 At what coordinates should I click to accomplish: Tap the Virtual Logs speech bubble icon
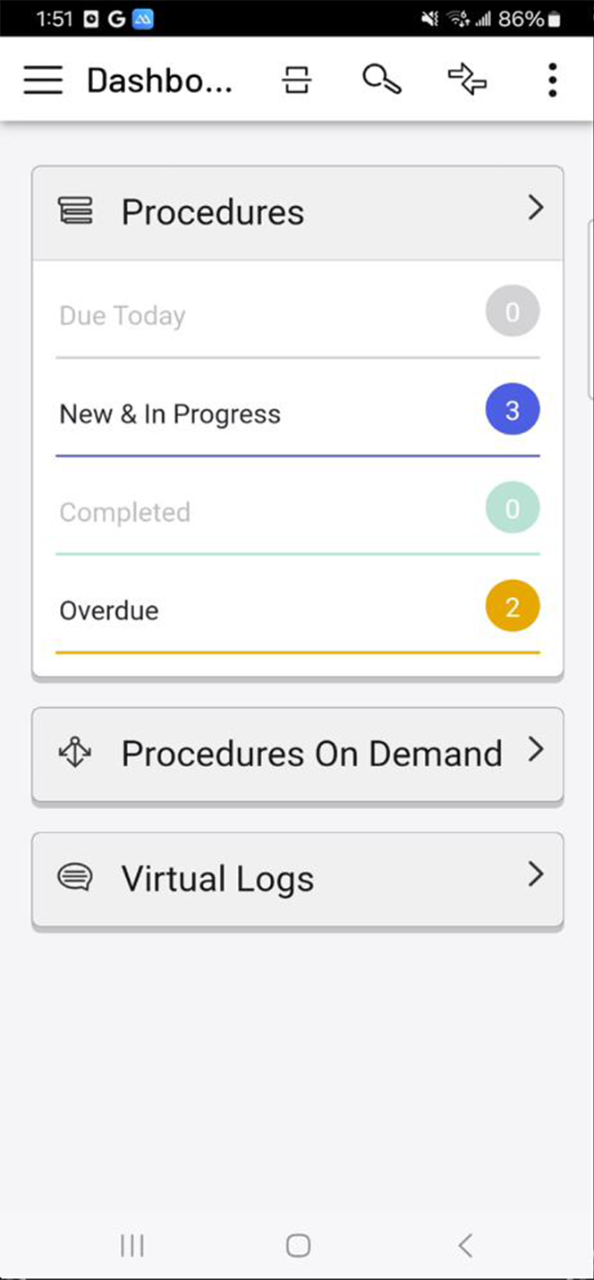tap(76, 878)
